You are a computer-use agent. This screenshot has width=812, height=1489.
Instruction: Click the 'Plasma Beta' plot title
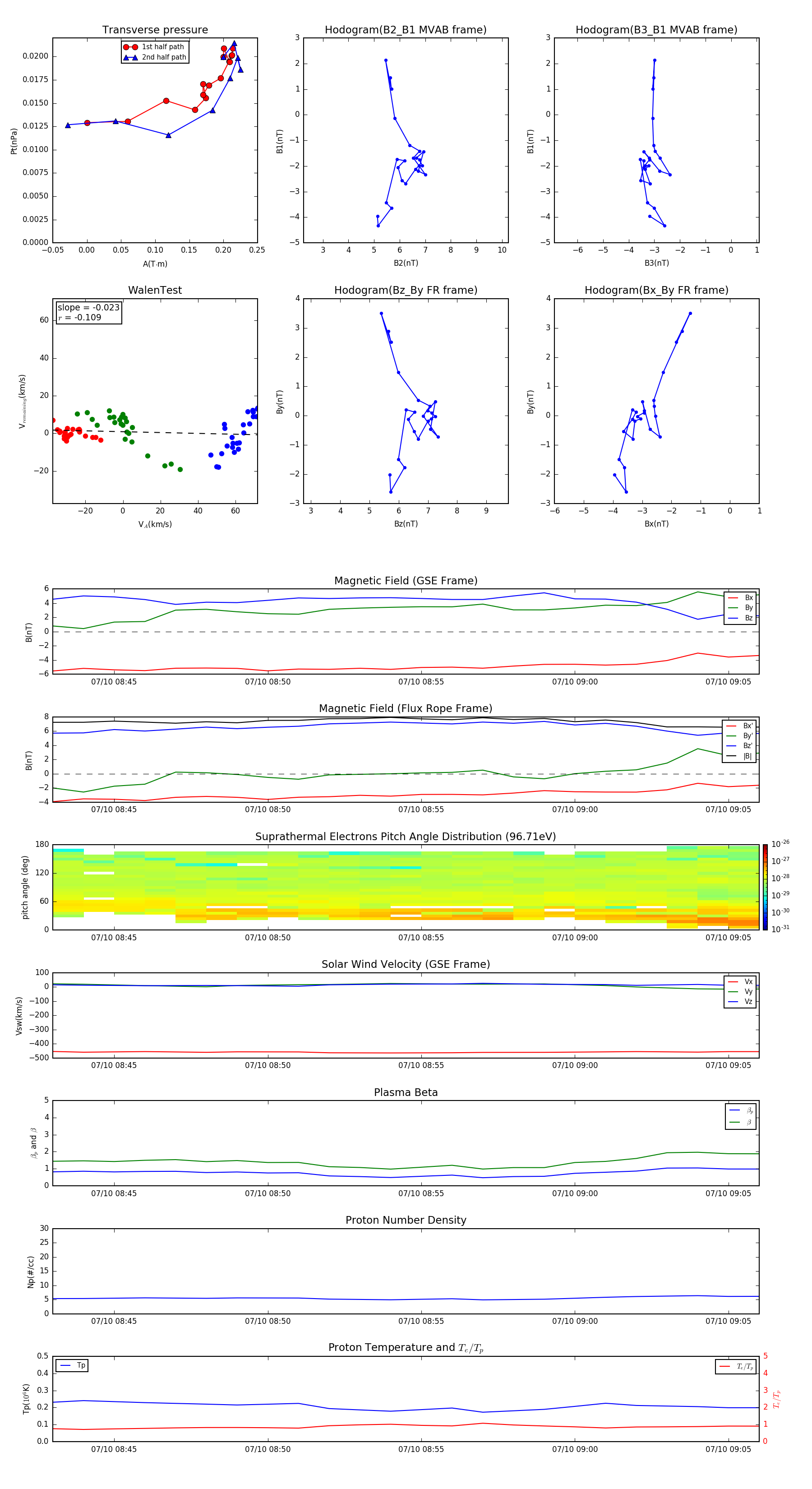(406, 1092)
